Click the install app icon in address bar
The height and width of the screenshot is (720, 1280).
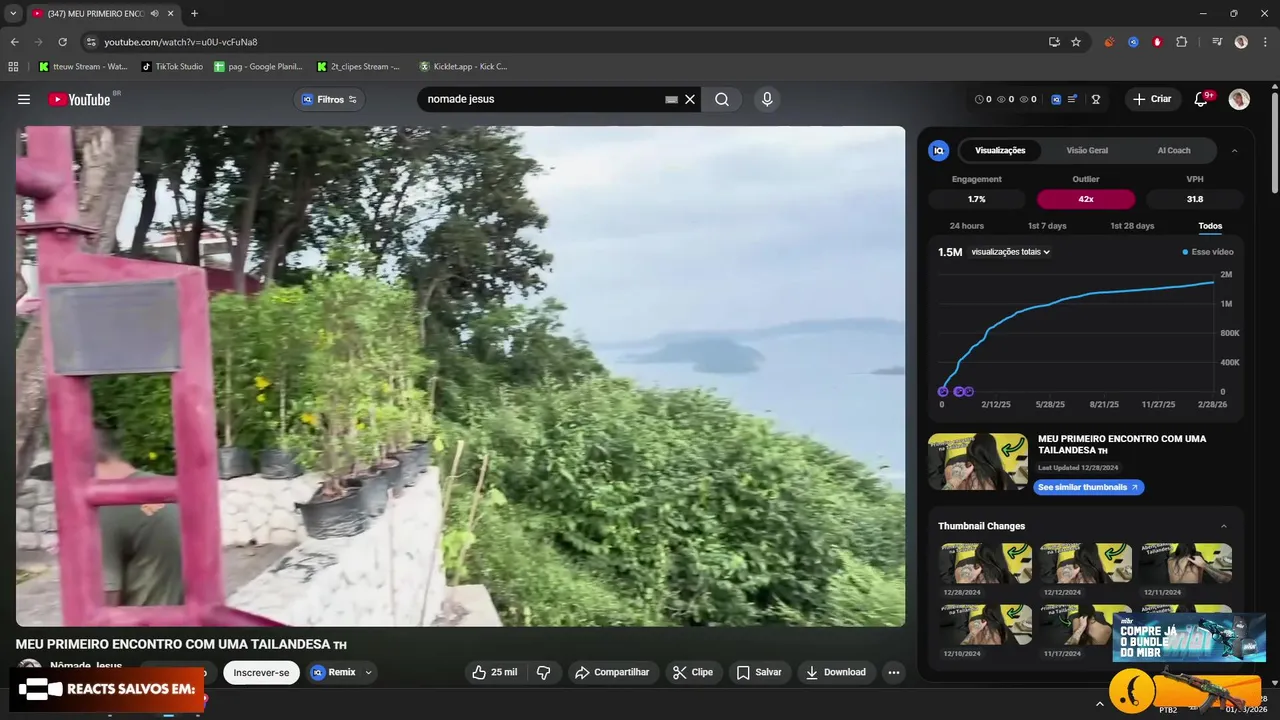[1054, 42]
